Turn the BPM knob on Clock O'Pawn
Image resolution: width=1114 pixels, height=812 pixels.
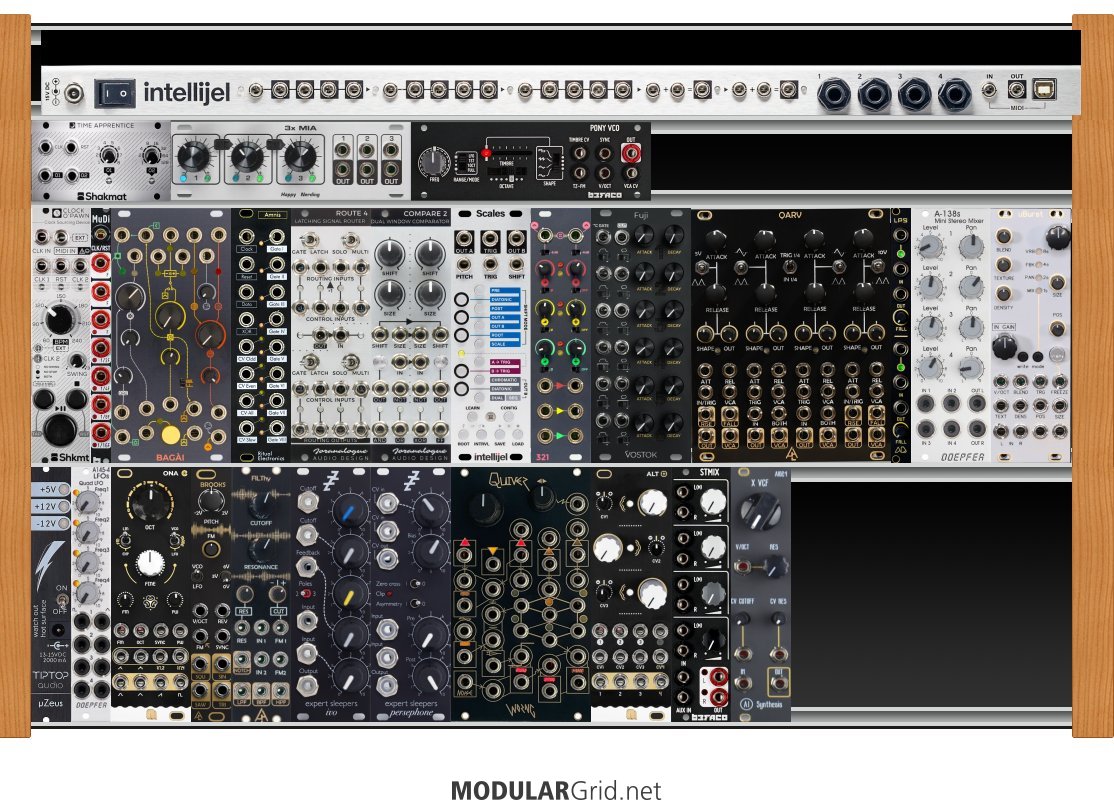(x=60, y=319)
